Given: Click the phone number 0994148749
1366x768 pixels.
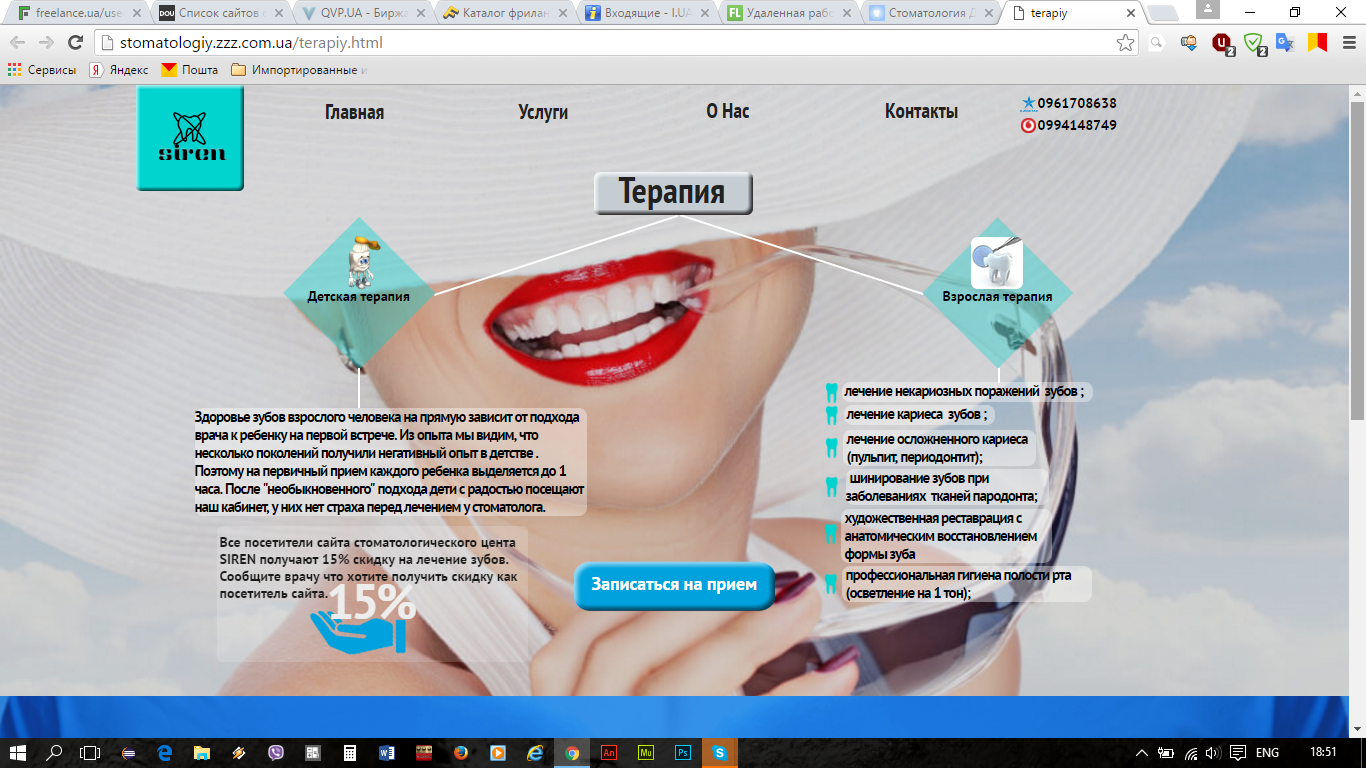Looking at the screenshot, I should coord(1077,125).
